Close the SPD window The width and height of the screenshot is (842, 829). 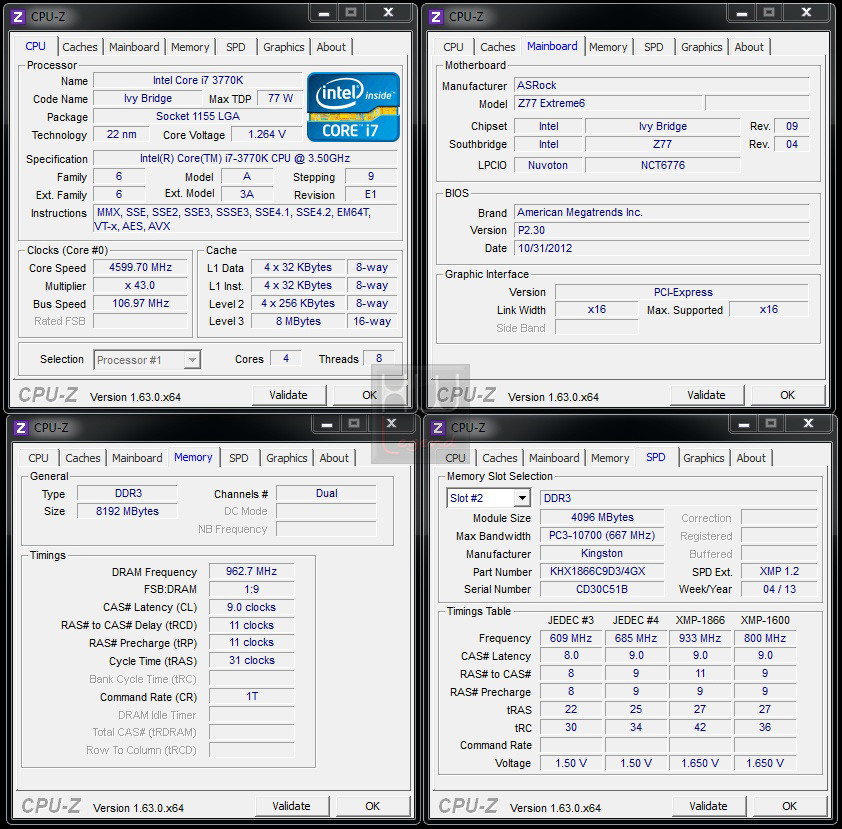coord(809,424)
